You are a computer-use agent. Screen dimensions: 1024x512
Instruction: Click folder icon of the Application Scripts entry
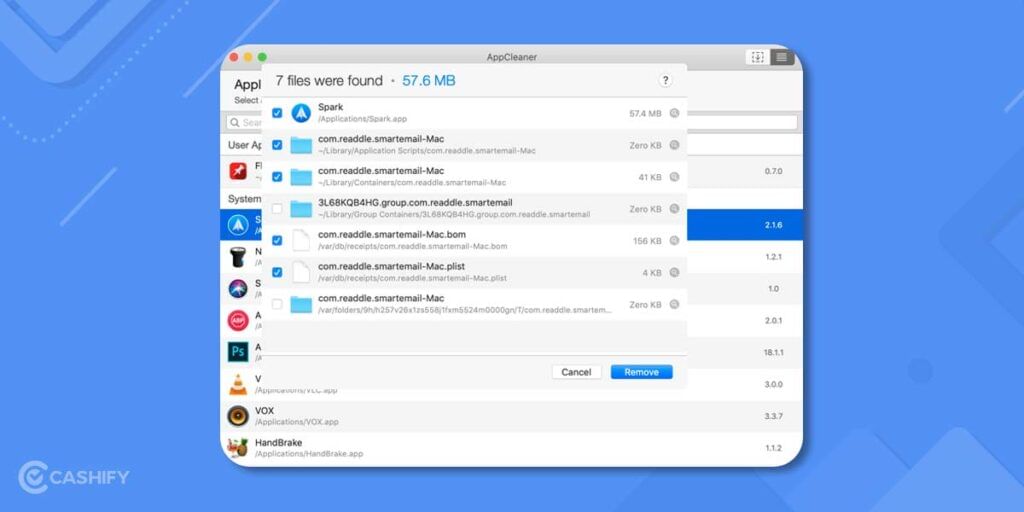click(301, 145)
